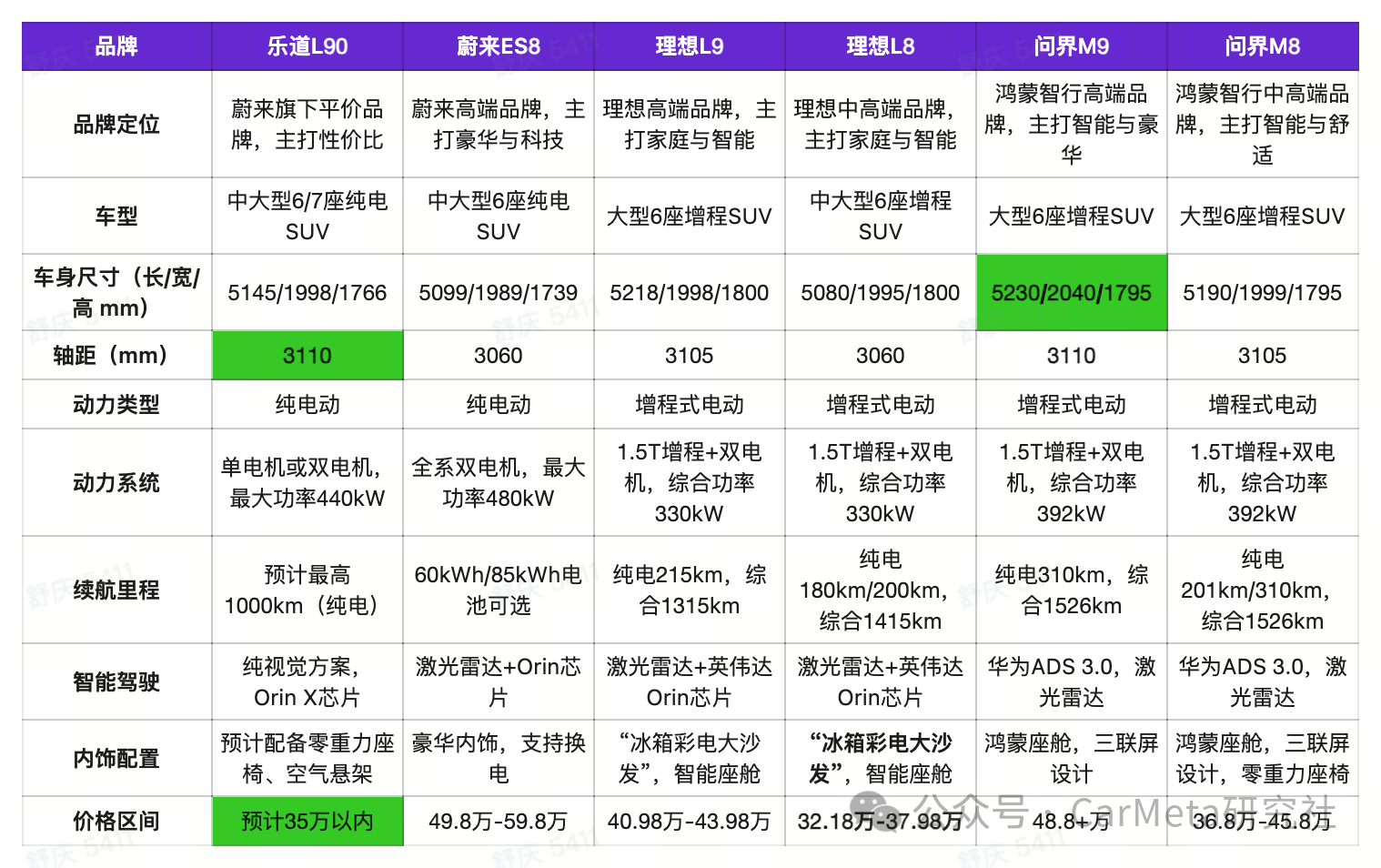Viewport: 1381px width, 868px height.
Task: Click the 蔚来旗下平价品牌 positioning cell
Action: click(307, 125)
